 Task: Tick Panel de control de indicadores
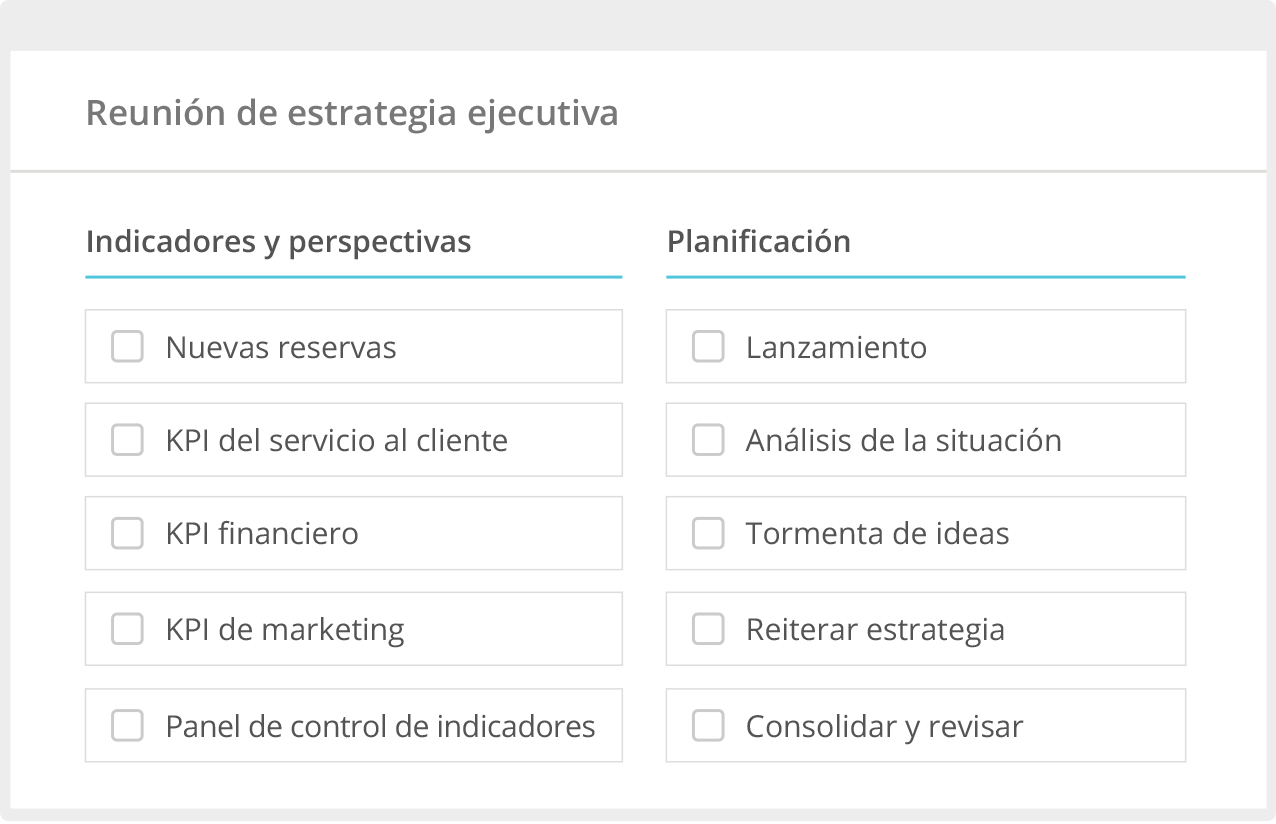coord(127,726)
